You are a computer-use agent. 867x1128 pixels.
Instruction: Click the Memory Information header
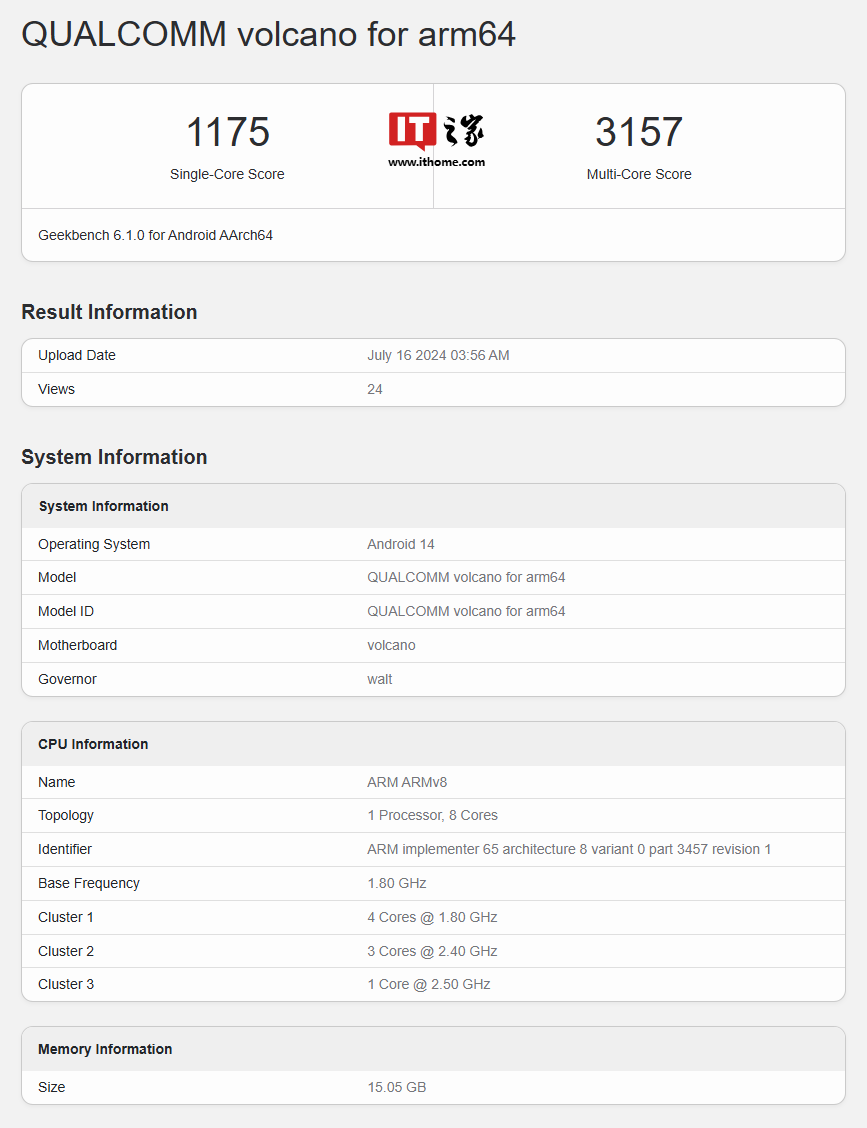click(105, 1049)
